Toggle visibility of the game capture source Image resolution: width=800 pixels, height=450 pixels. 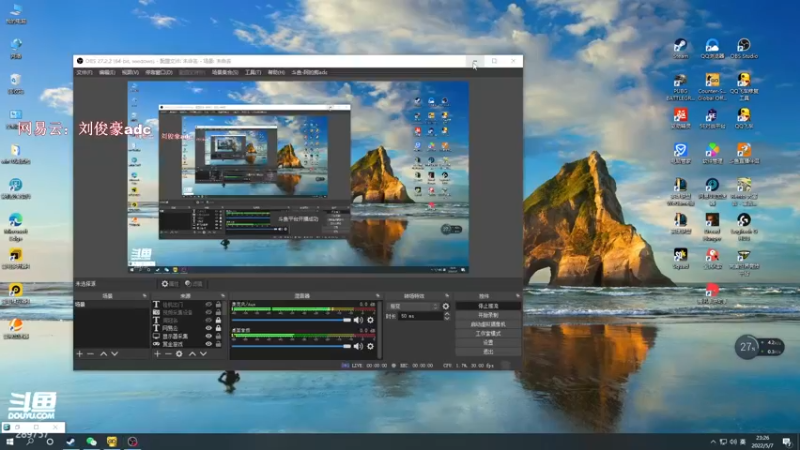click(208, 344)
